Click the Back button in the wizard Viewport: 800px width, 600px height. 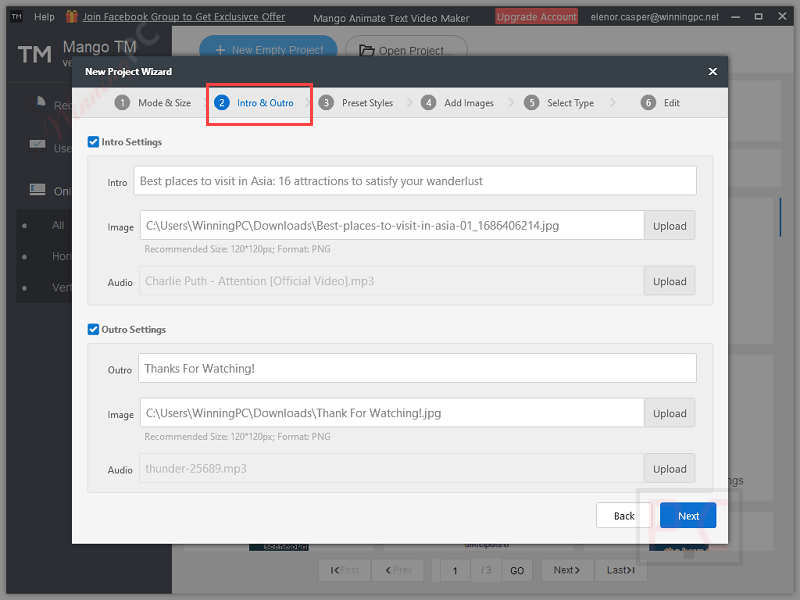(x=623, y=515)
